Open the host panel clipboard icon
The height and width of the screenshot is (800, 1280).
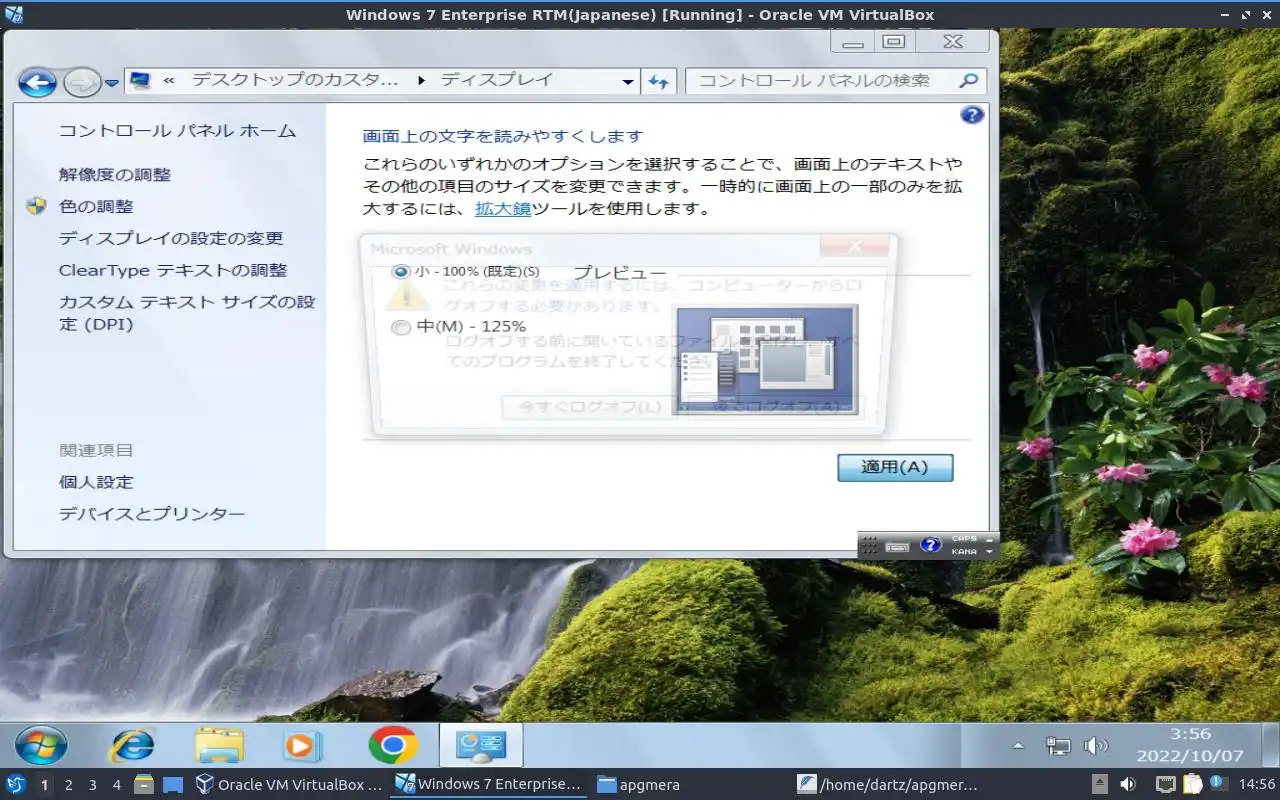coord(1192,785)
